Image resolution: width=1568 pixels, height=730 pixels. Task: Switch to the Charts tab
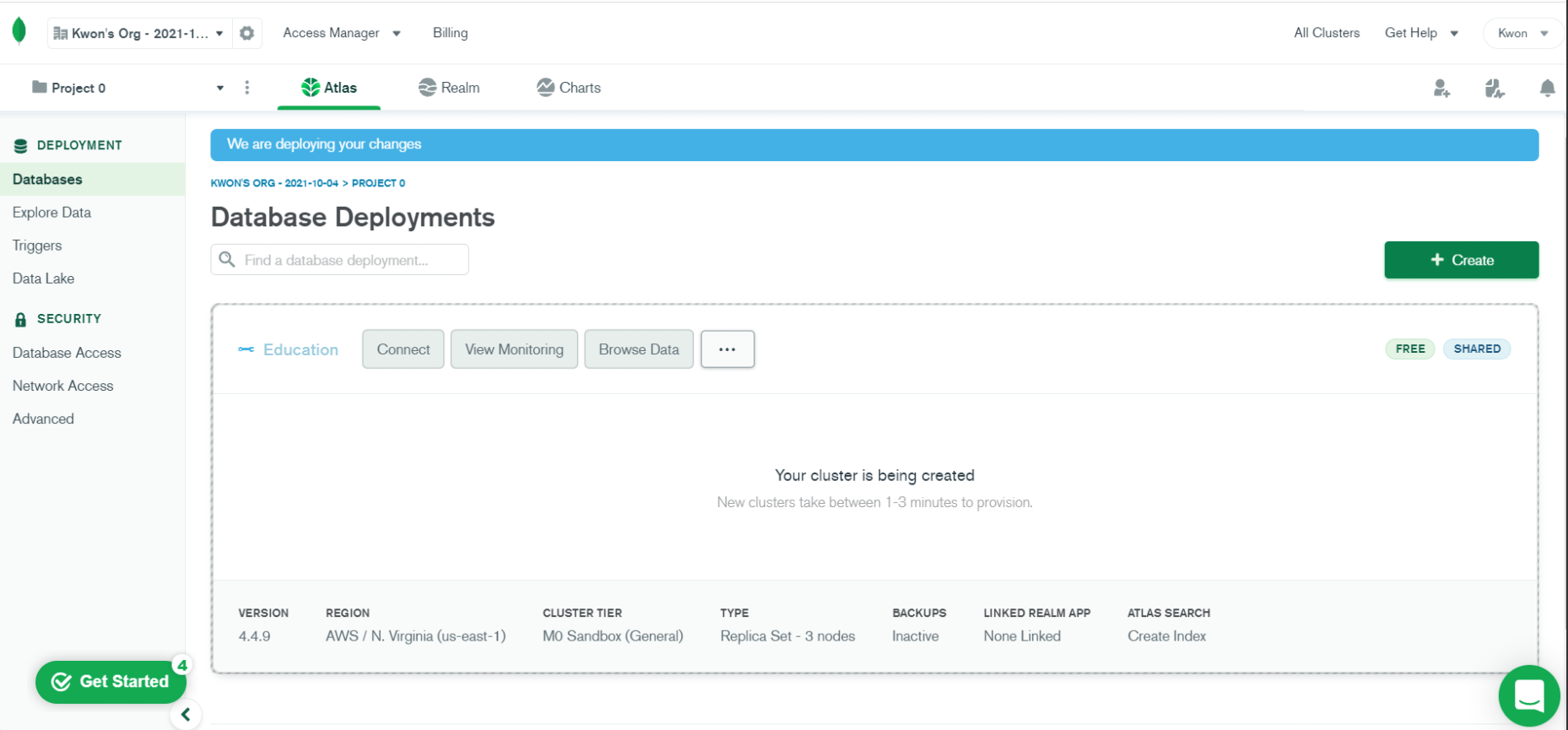pyautogui.click(x=569, y=88)
